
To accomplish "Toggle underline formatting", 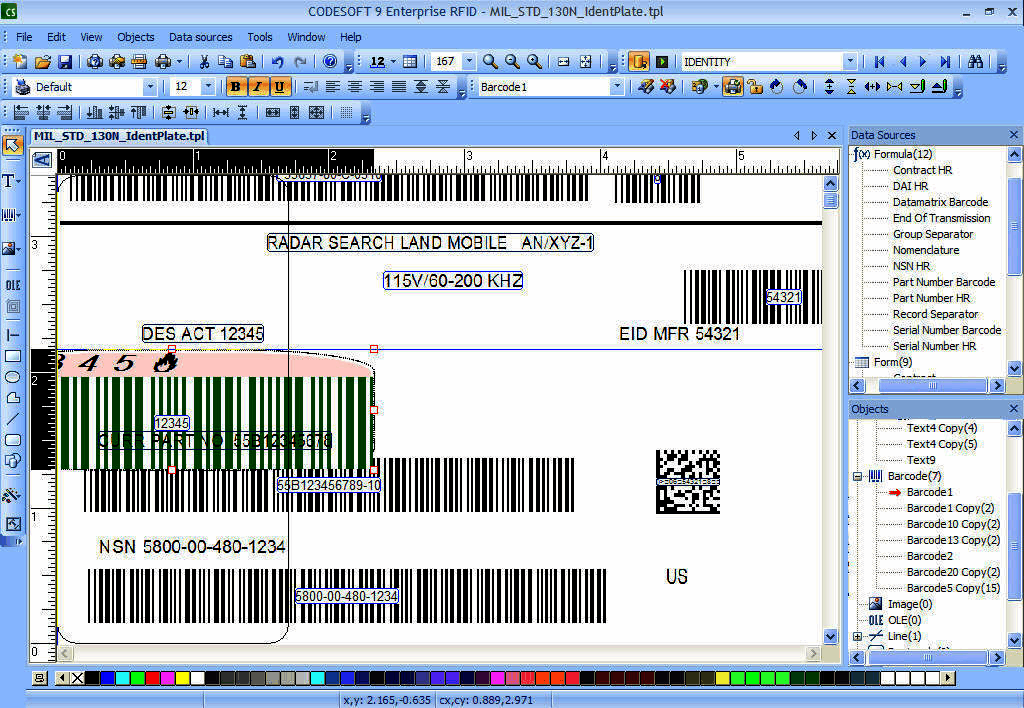I will click(279, 86).
